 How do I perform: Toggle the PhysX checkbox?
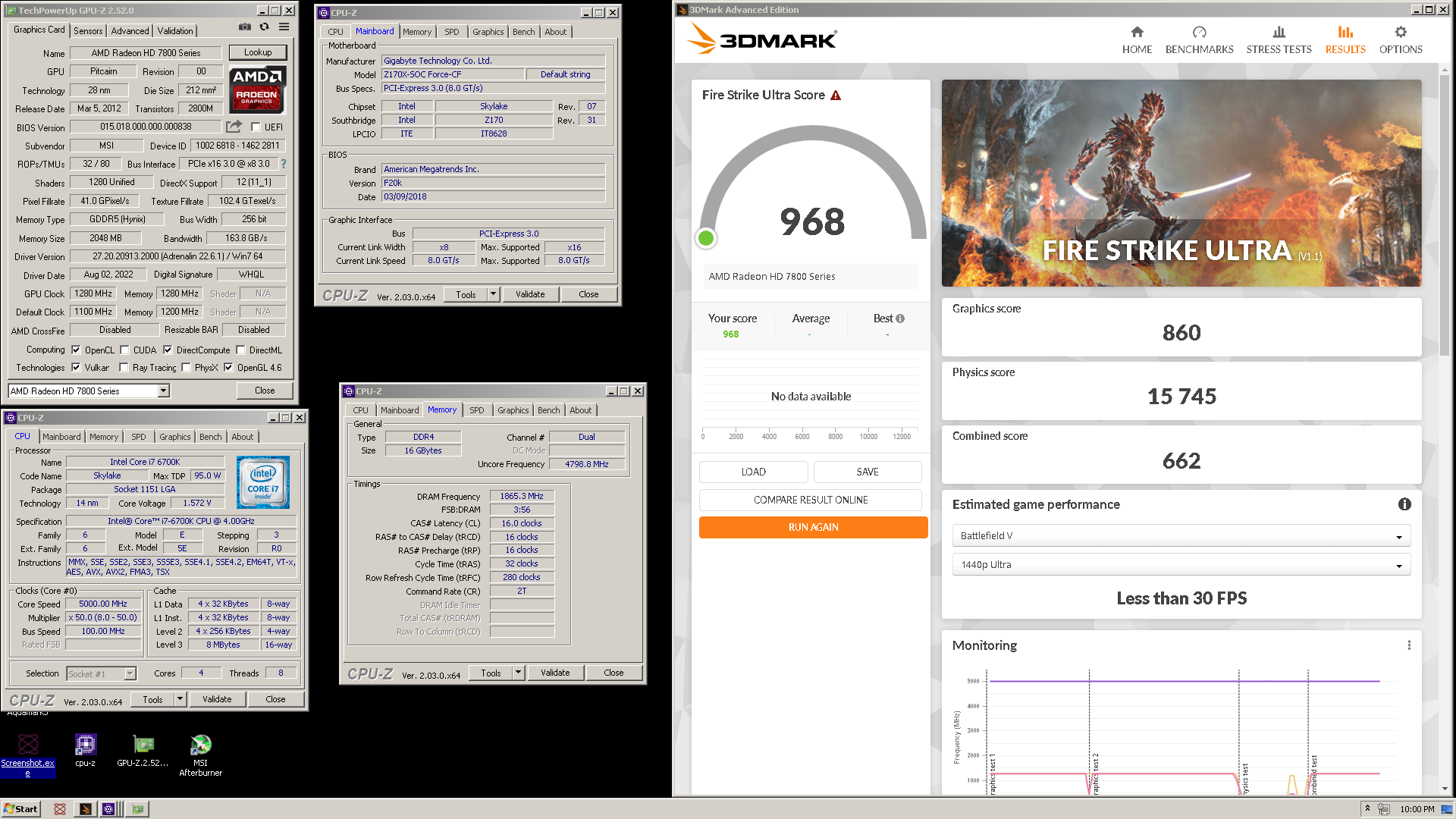[186, 367]
